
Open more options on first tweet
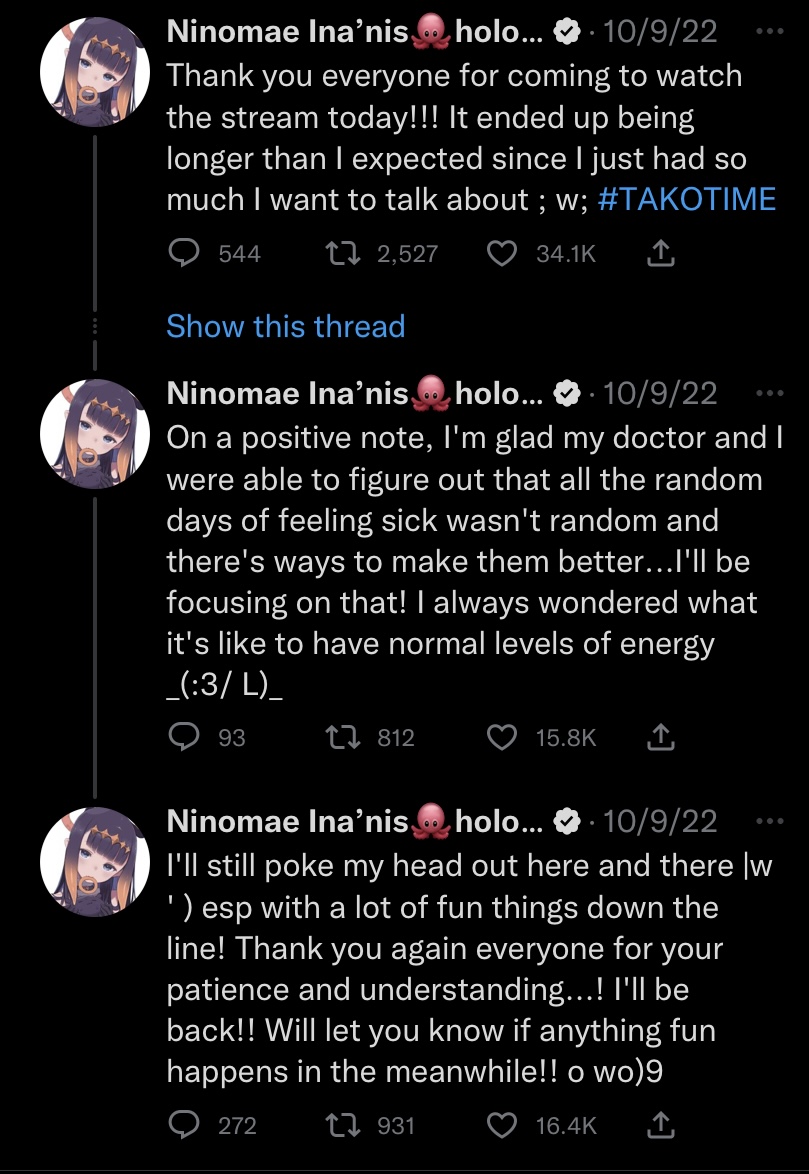(x=767, y=32)
